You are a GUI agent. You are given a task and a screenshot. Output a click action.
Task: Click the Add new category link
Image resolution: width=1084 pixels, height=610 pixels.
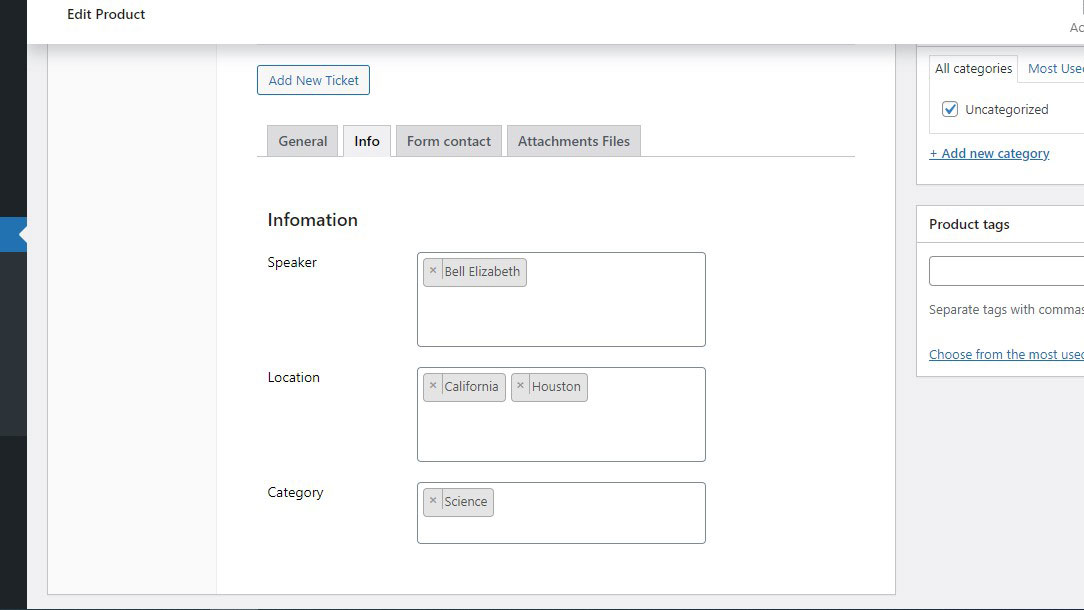pos(989,153)
